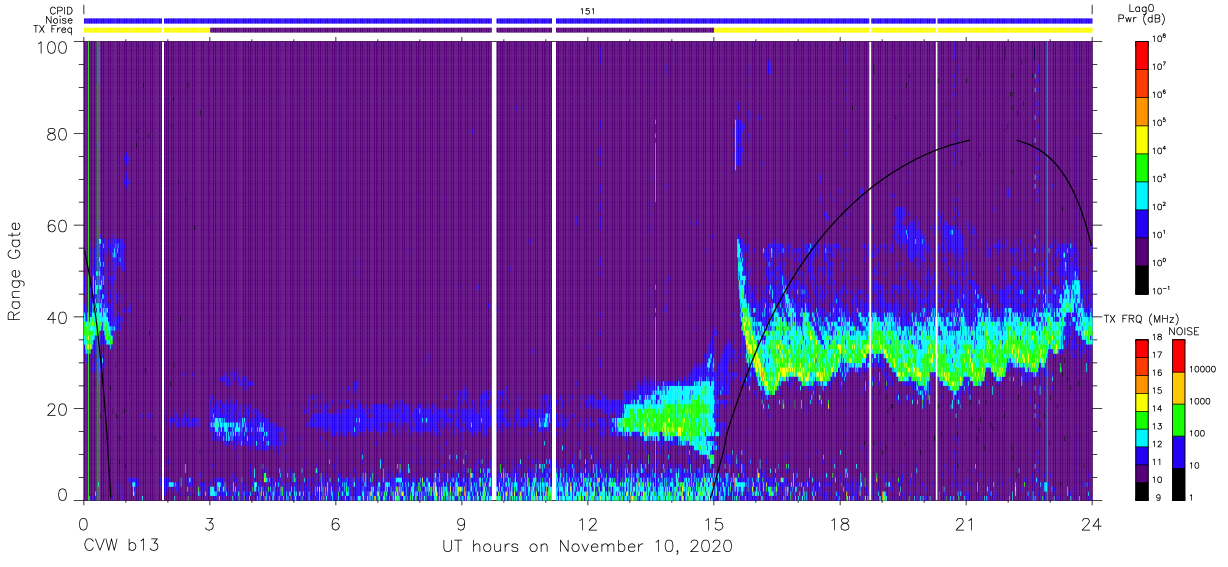Pick the red top segment of NOISE colorbar
Viewport: 1228px width, 567px height.
(x=1179, y=355)
